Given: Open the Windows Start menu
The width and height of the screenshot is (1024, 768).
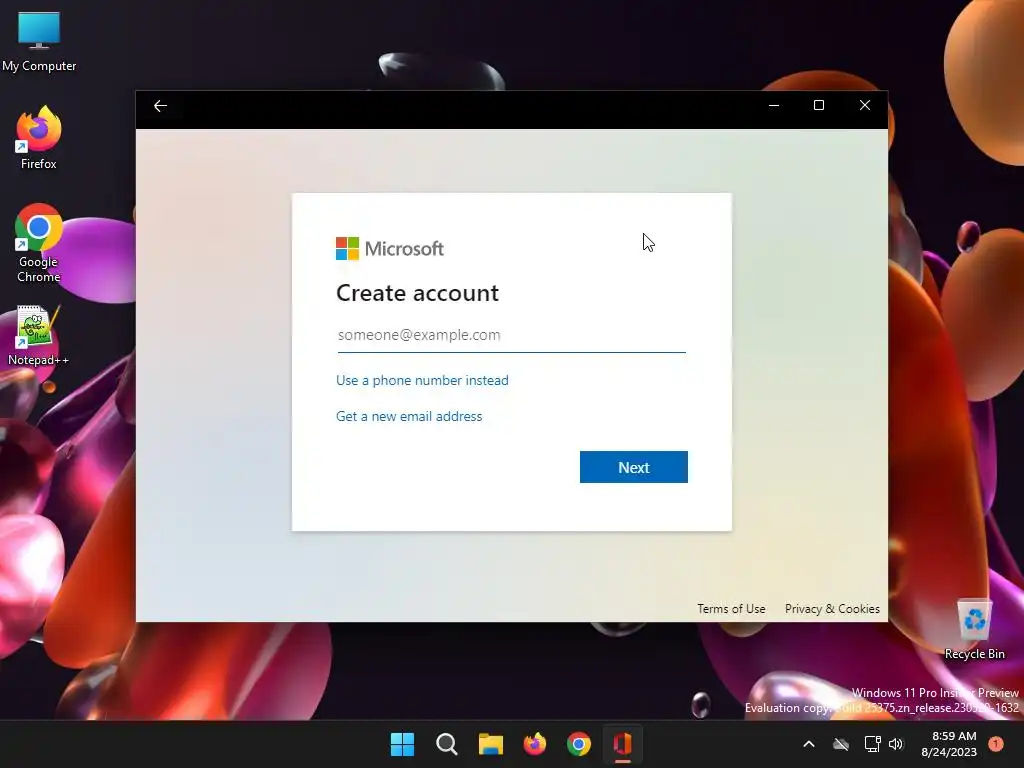Looking at the screenshot, I should click(x=402, y=744).
